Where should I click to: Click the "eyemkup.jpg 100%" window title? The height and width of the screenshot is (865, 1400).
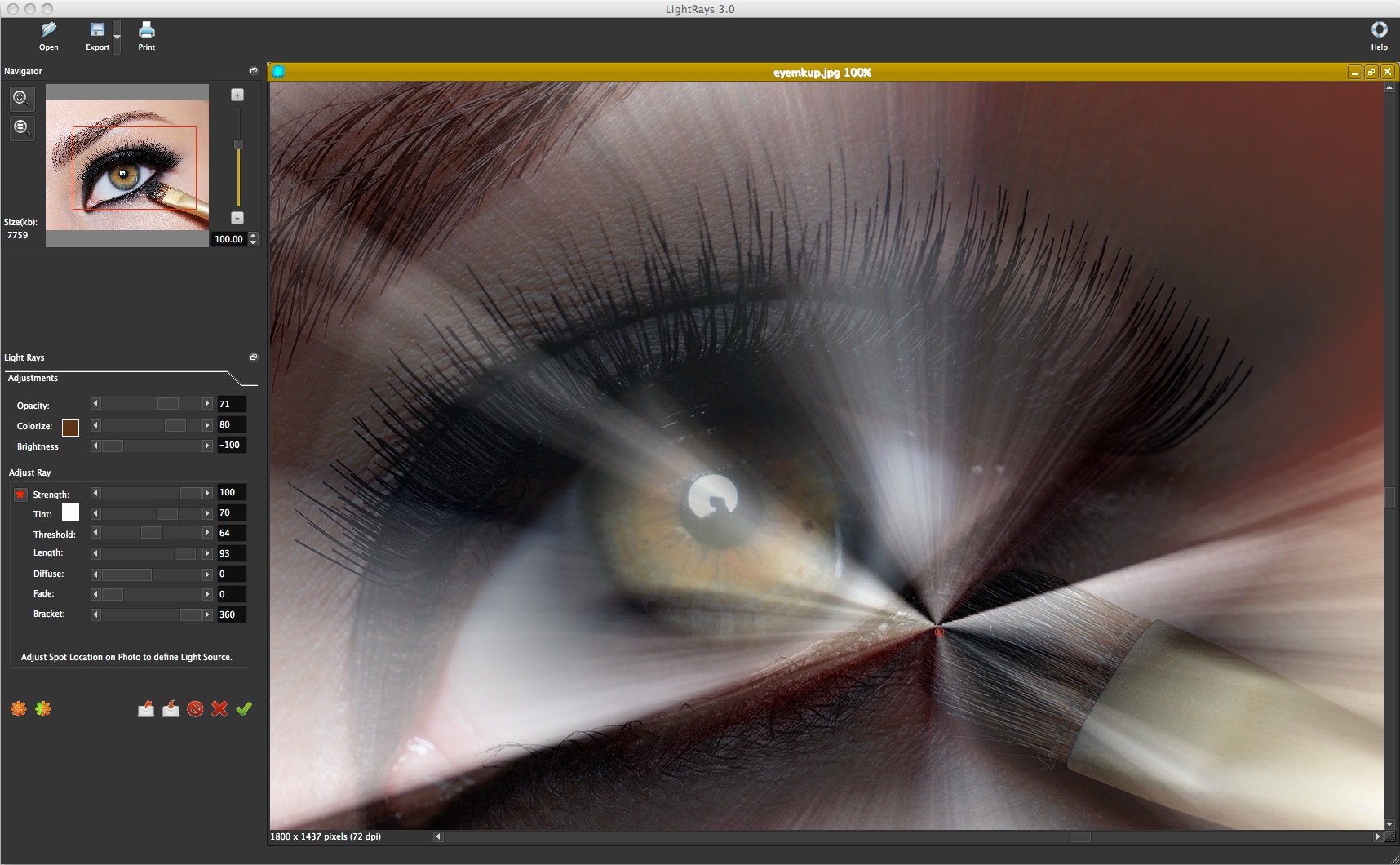pos(822,73)
